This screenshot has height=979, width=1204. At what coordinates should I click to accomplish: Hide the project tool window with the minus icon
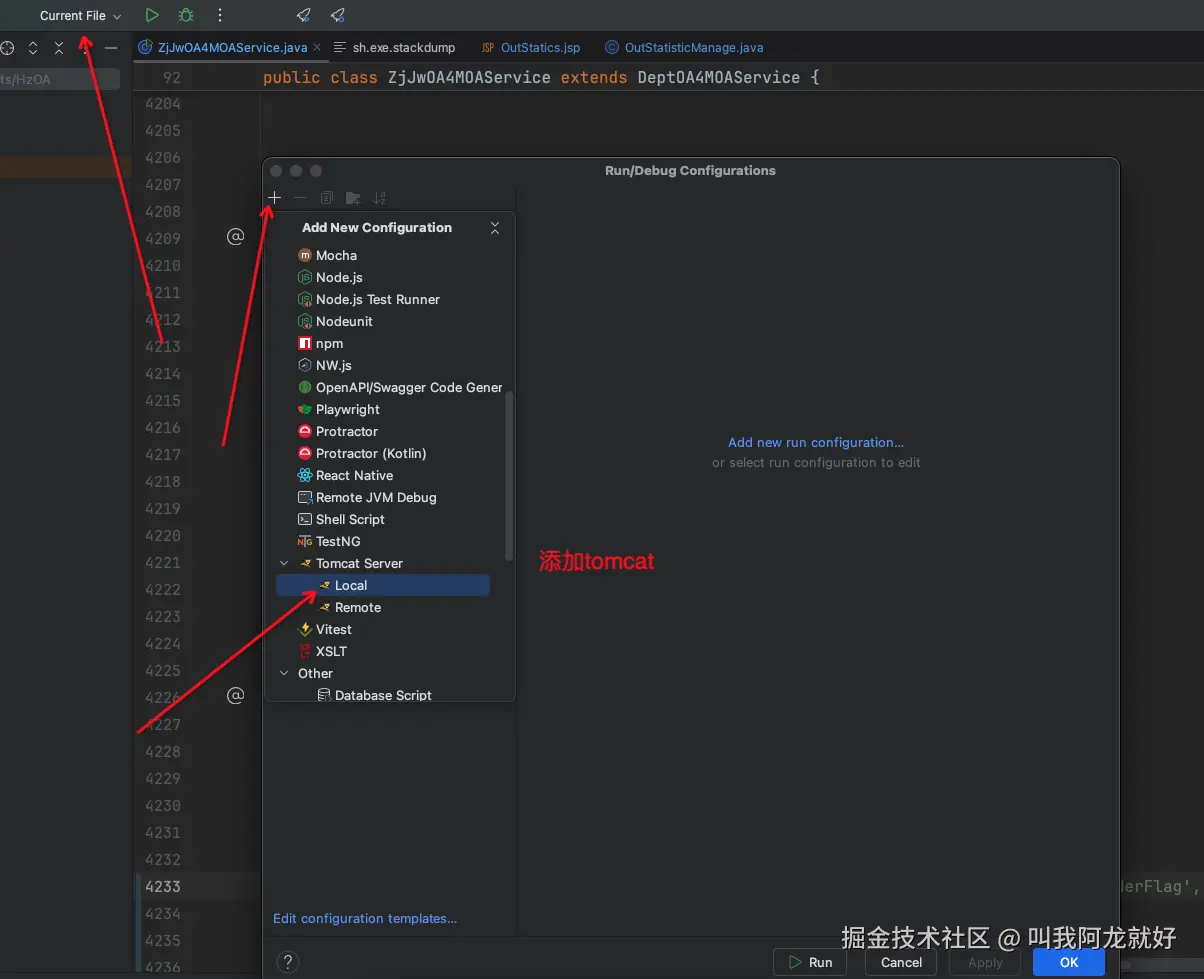(111, 47)
